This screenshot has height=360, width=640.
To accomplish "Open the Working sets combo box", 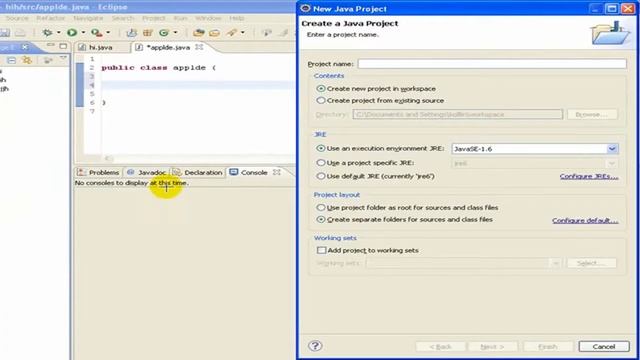I will click(464, 263).
